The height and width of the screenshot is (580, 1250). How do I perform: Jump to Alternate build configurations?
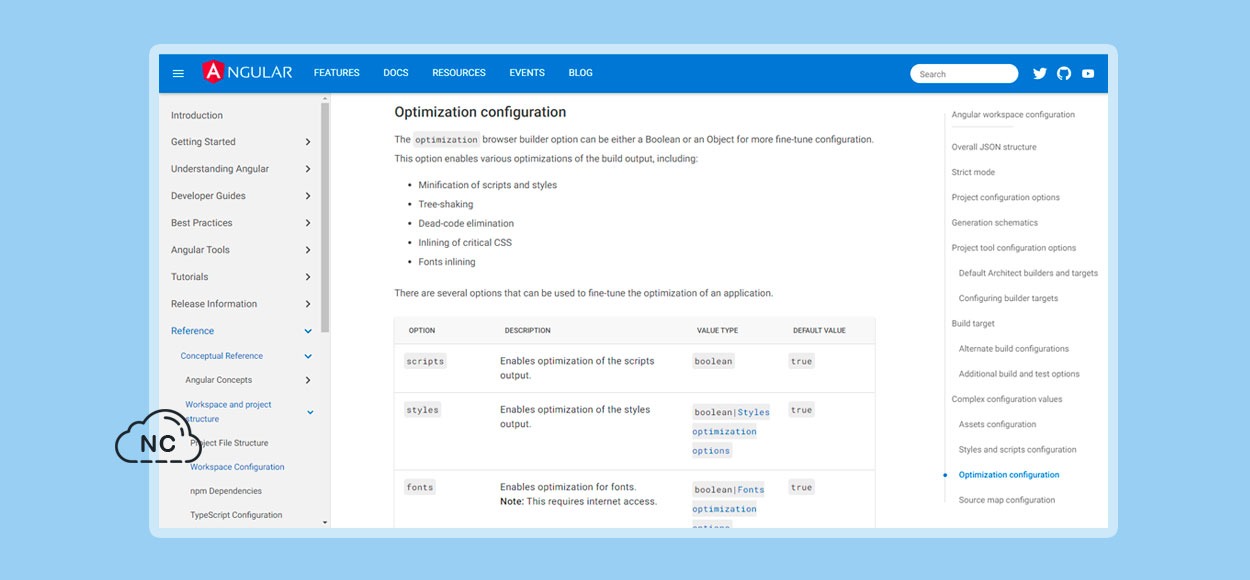click(1014, 349)
